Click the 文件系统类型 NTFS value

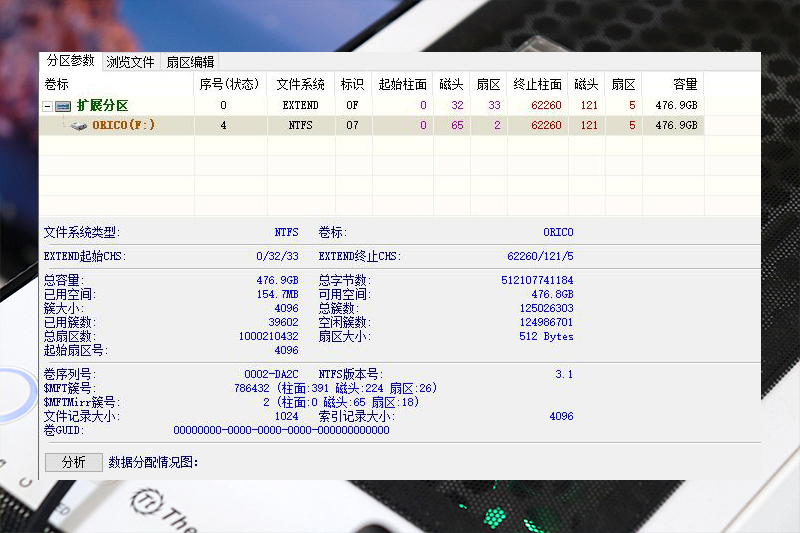(286, 233)
